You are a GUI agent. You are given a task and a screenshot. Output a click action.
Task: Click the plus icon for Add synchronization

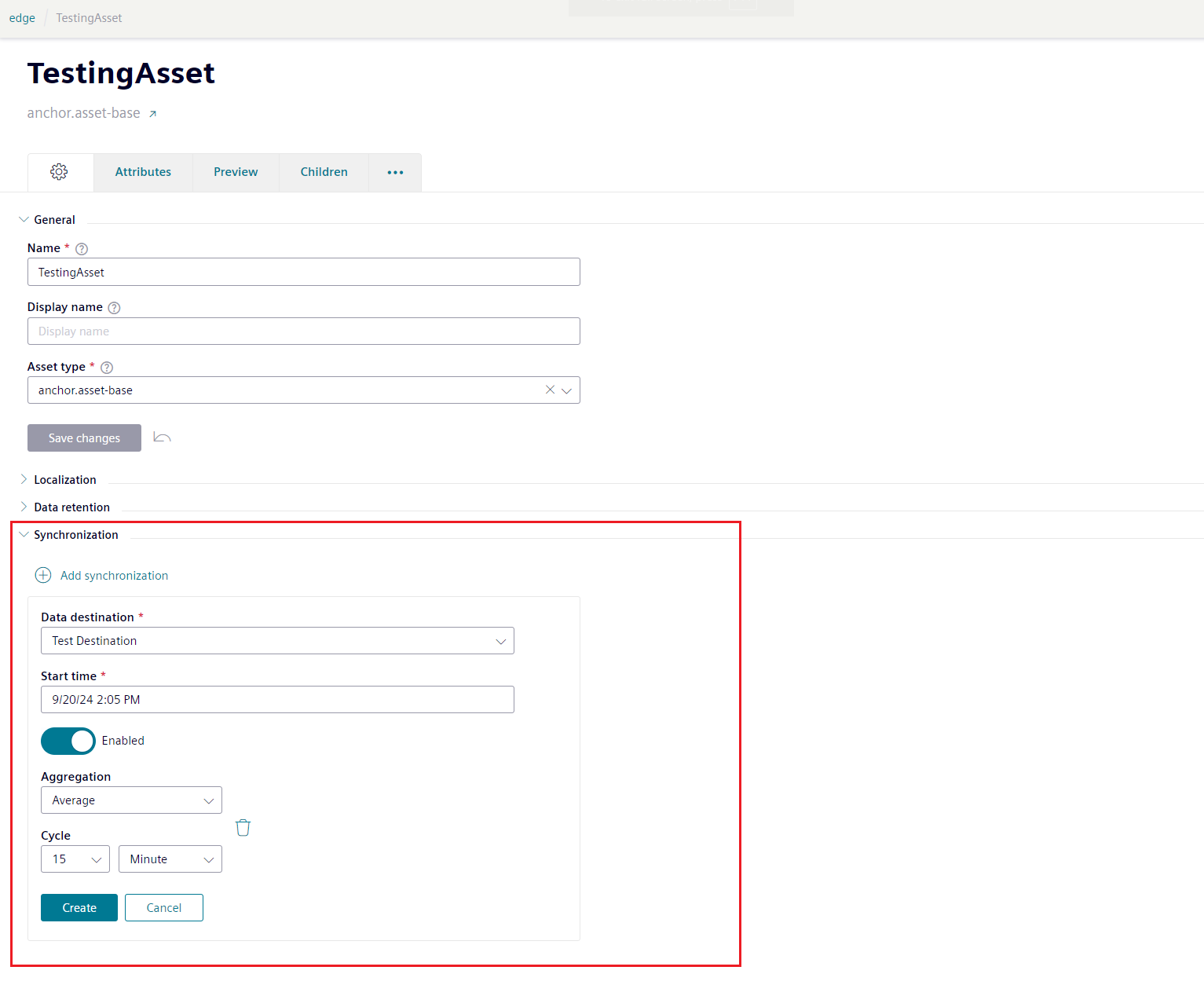(x=43, y=575)
